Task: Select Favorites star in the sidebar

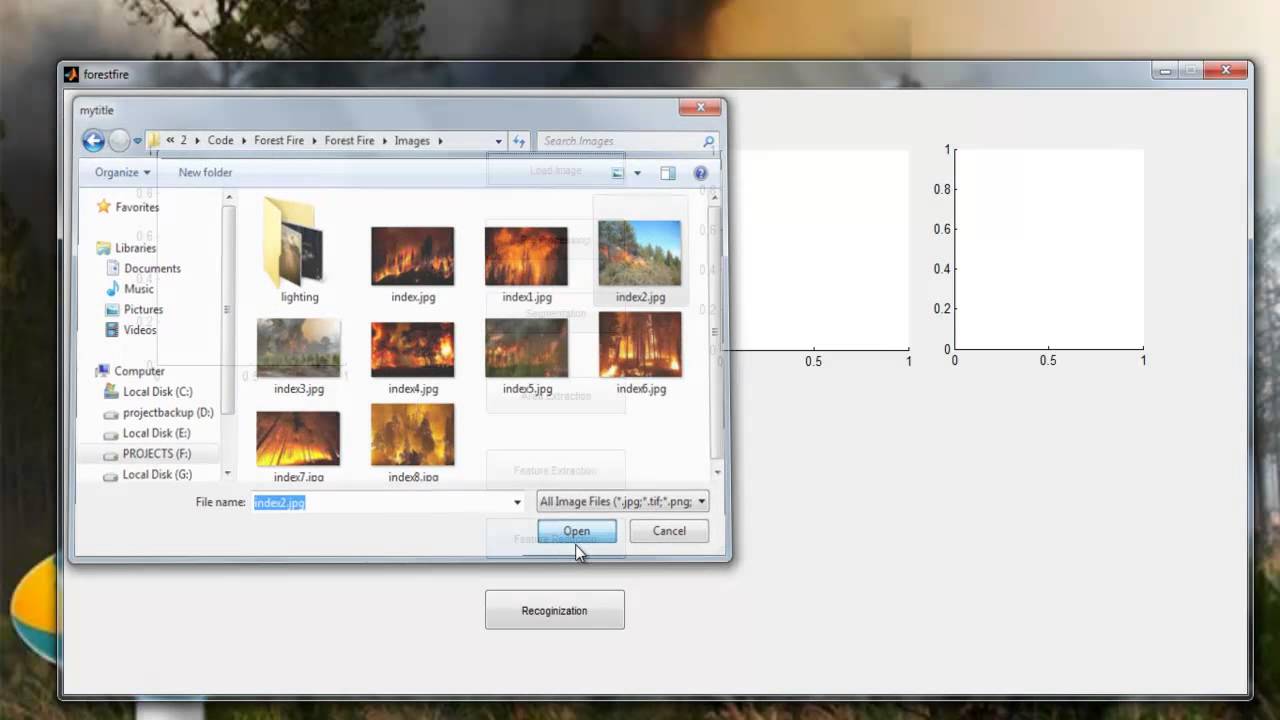Action: tap(102, 206)
